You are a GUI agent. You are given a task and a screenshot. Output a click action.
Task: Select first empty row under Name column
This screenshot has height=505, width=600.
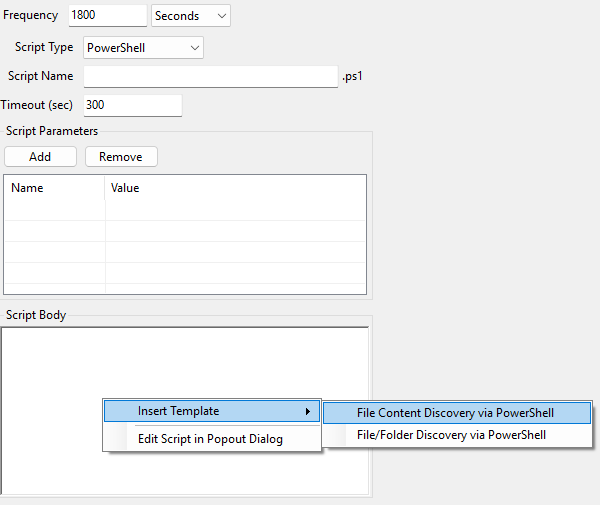(55, 211)
